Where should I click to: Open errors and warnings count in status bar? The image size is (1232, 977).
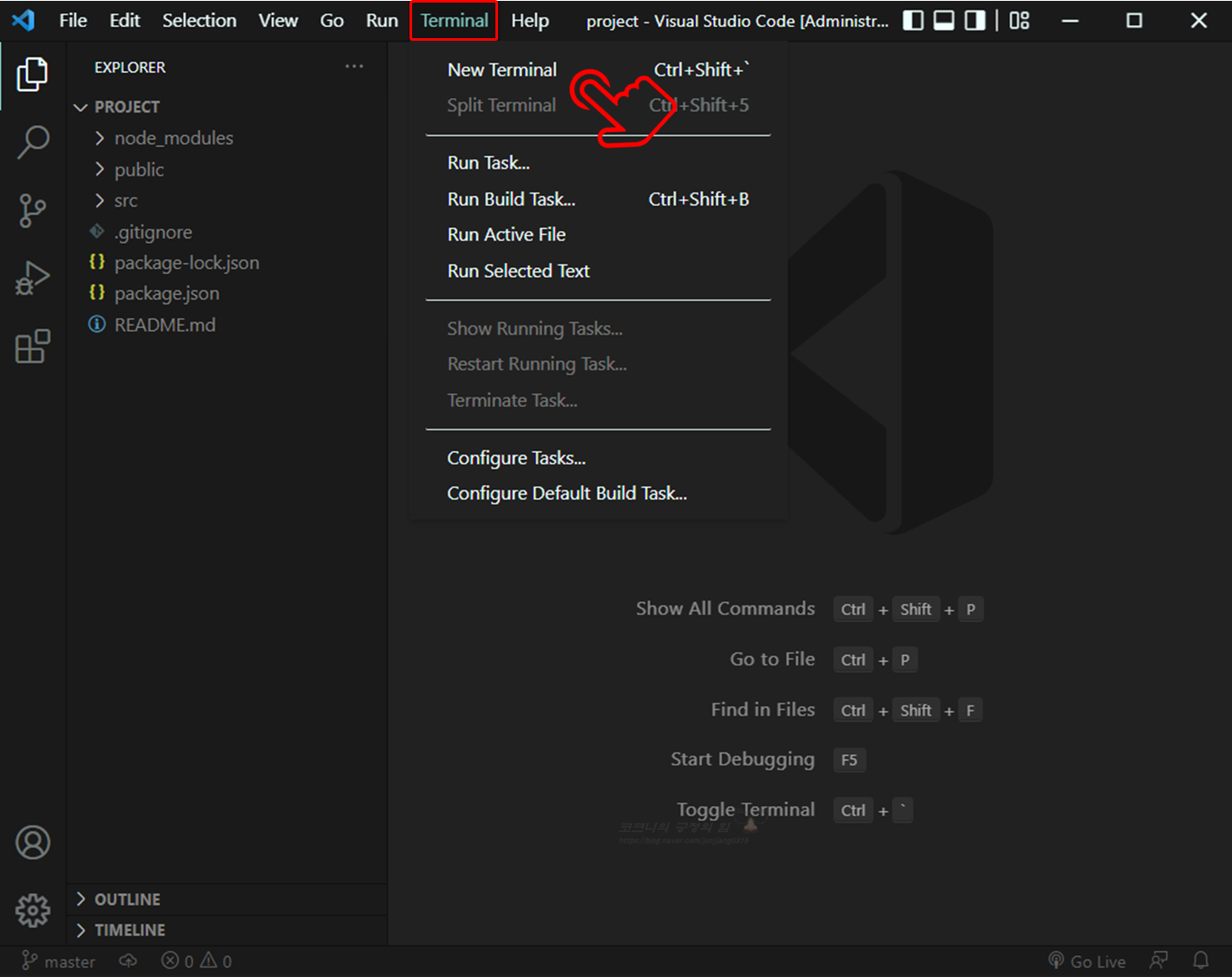click(196, 961)
